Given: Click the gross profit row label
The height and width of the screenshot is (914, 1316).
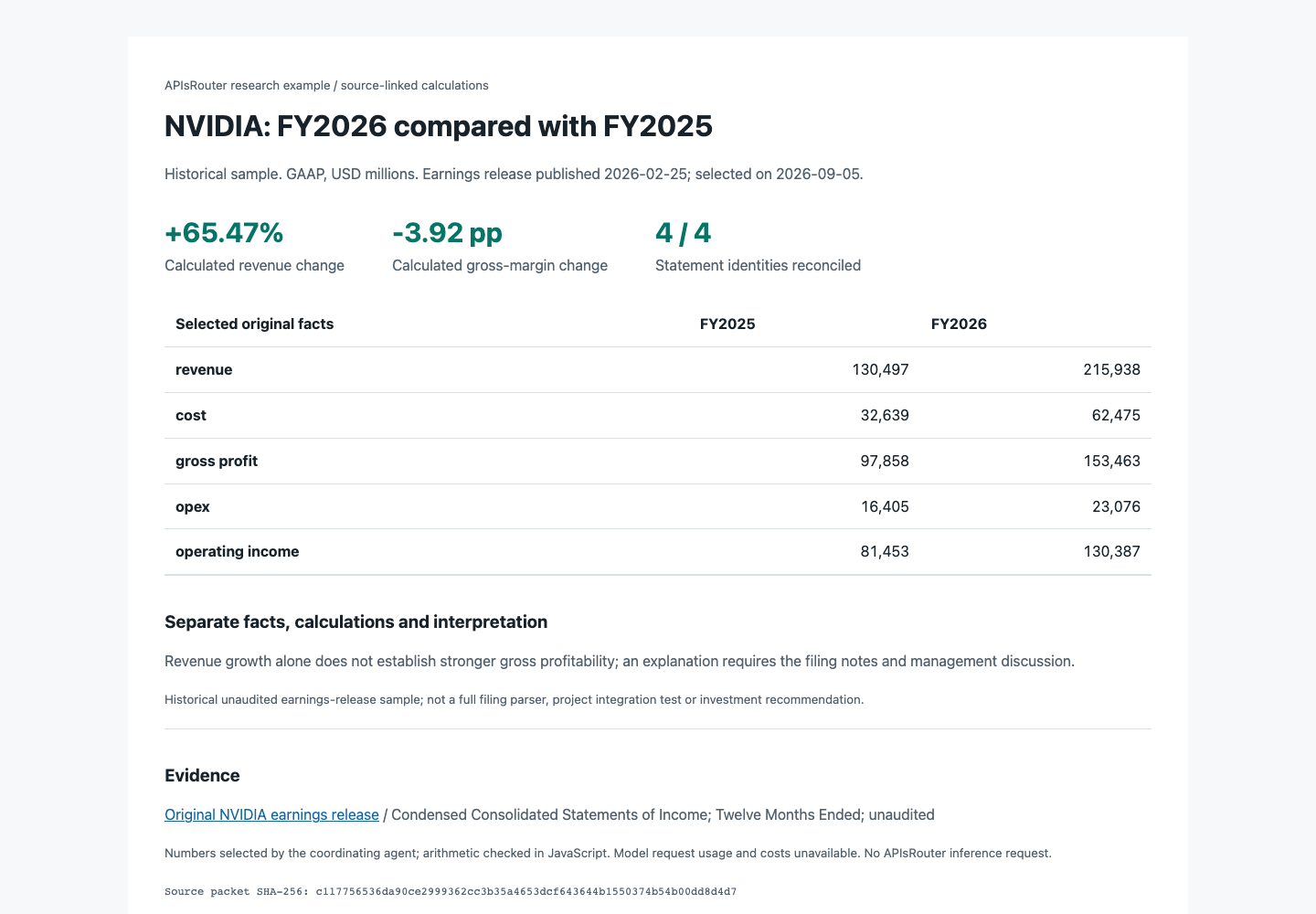Looking at the screenshot, I should (217, 461).
